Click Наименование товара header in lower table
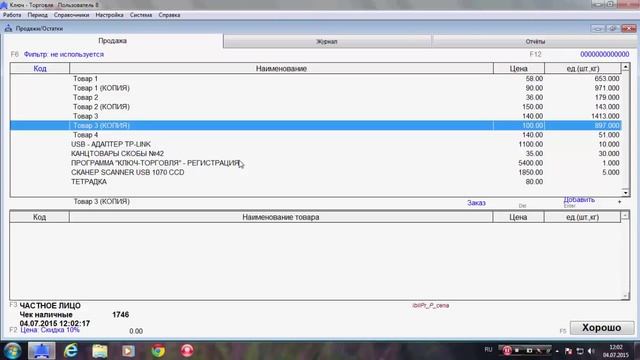Image resolution: width=640 pixels, height=360 pixels. click(x=281, y=217)
